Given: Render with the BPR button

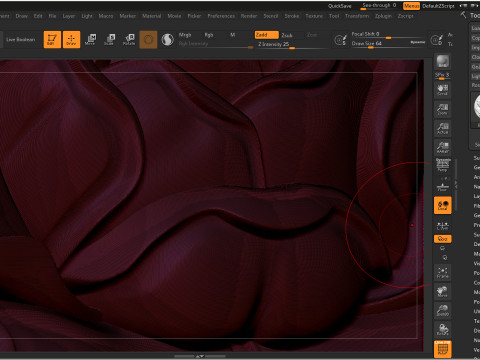Looking at the screenshot, I should (x=442, y=61).
